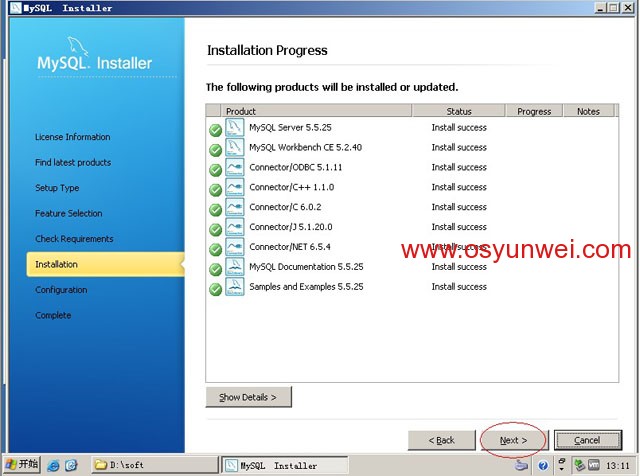
Task: Click Install success status for Connector/C 6.0.2
Action: [x=459, y=207]
